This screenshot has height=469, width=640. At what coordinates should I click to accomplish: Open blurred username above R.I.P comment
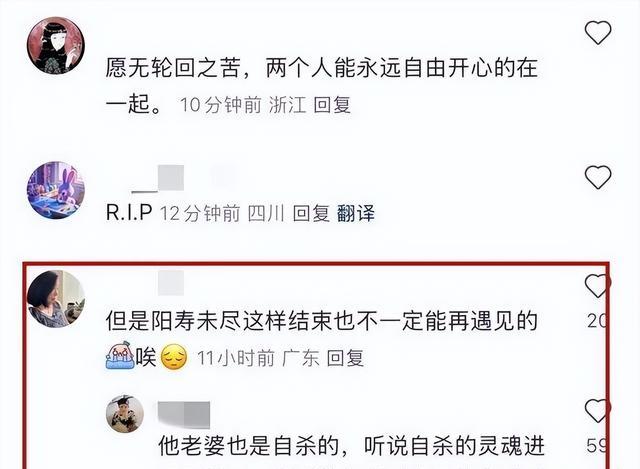158,179
